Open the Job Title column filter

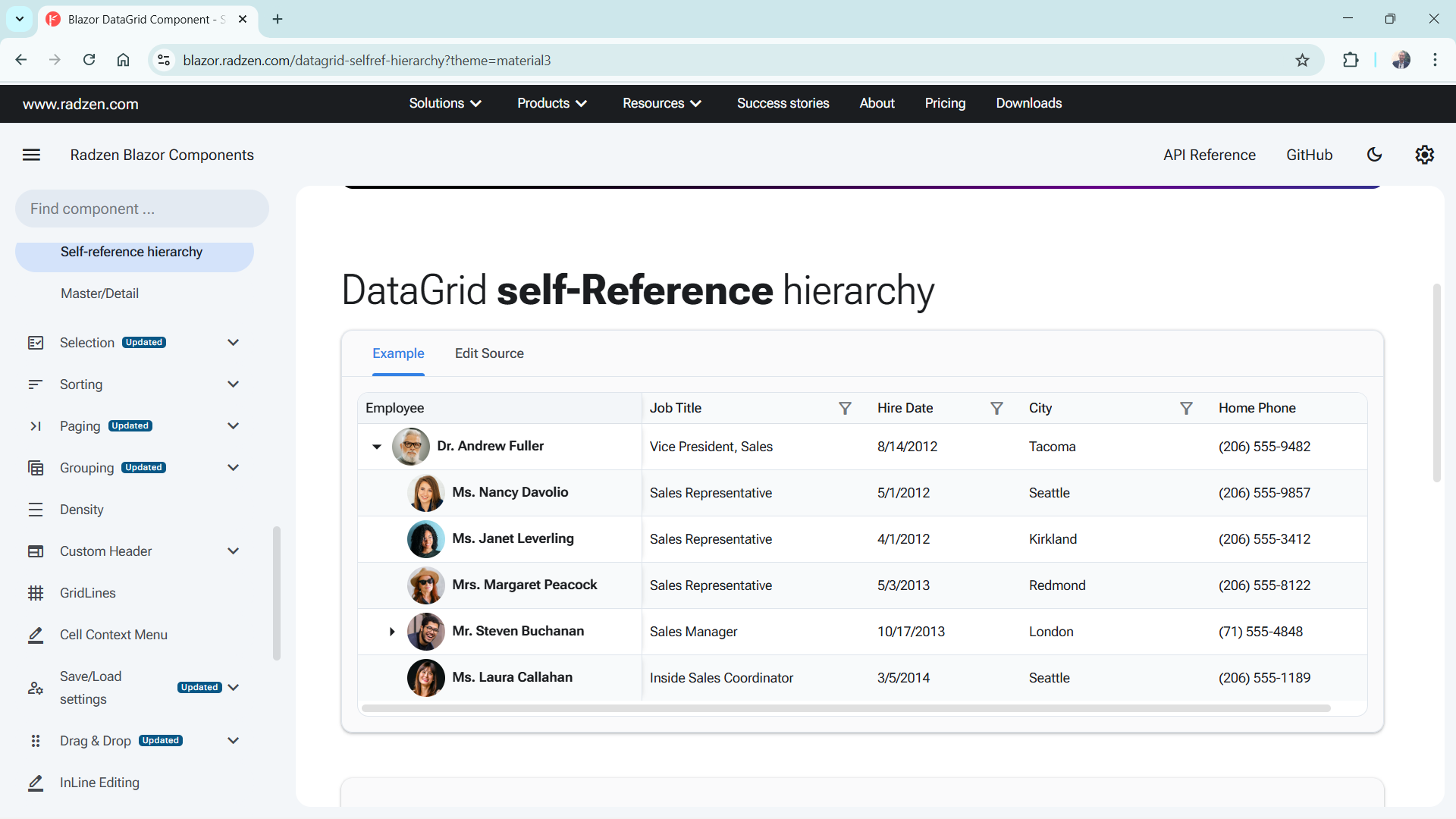845,408
